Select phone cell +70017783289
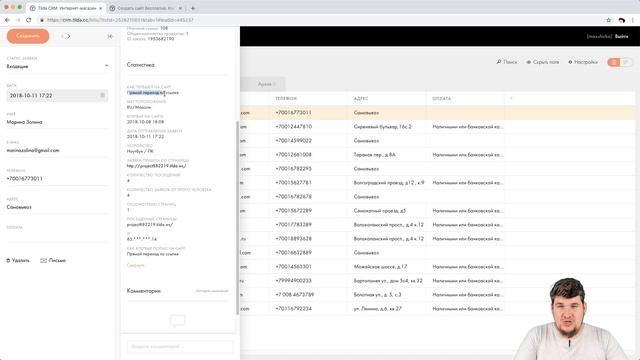 coord(293,224)
